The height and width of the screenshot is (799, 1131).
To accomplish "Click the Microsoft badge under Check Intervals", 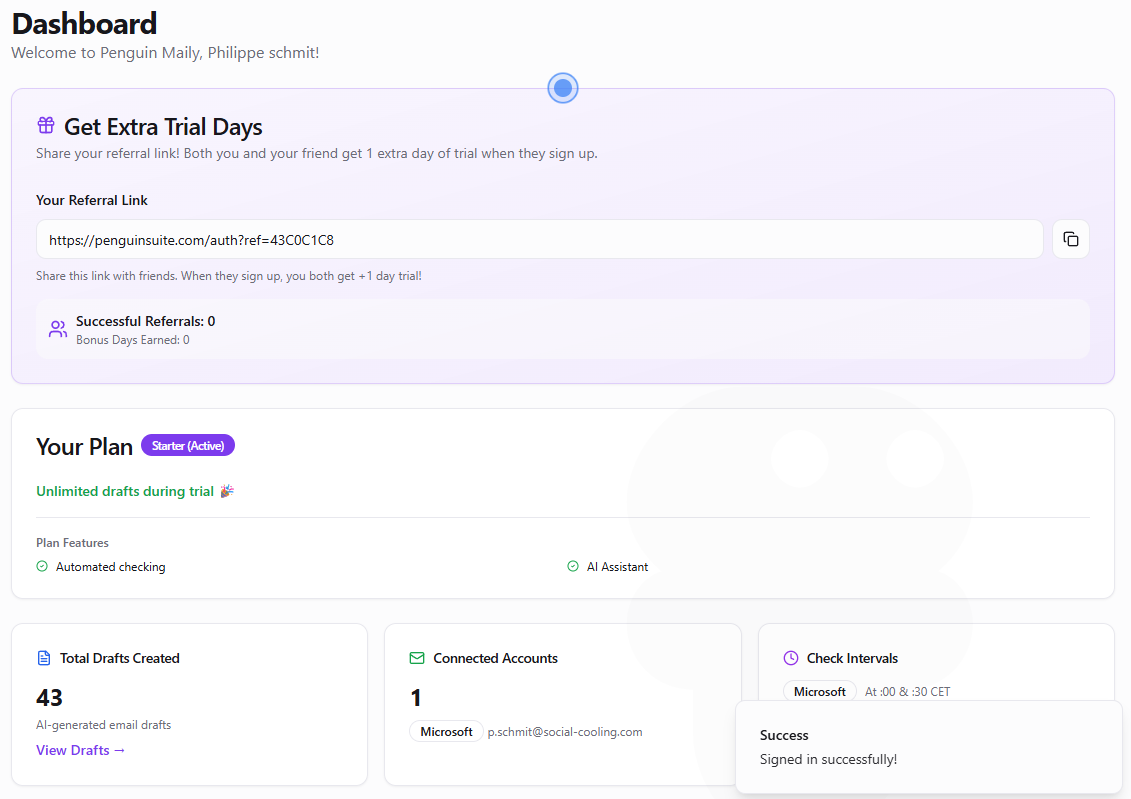I will pos(820,691).
